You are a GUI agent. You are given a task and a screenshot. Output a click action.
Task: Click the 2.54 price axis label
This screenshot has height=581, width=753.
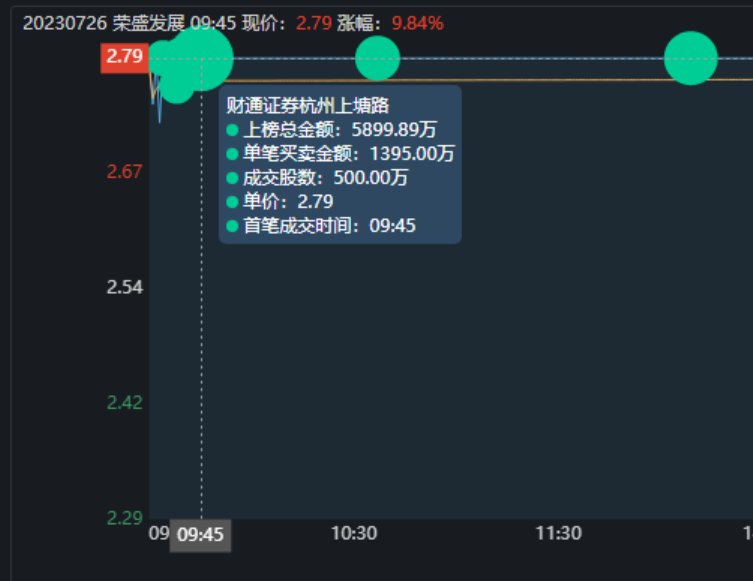(x=125, y=288)
